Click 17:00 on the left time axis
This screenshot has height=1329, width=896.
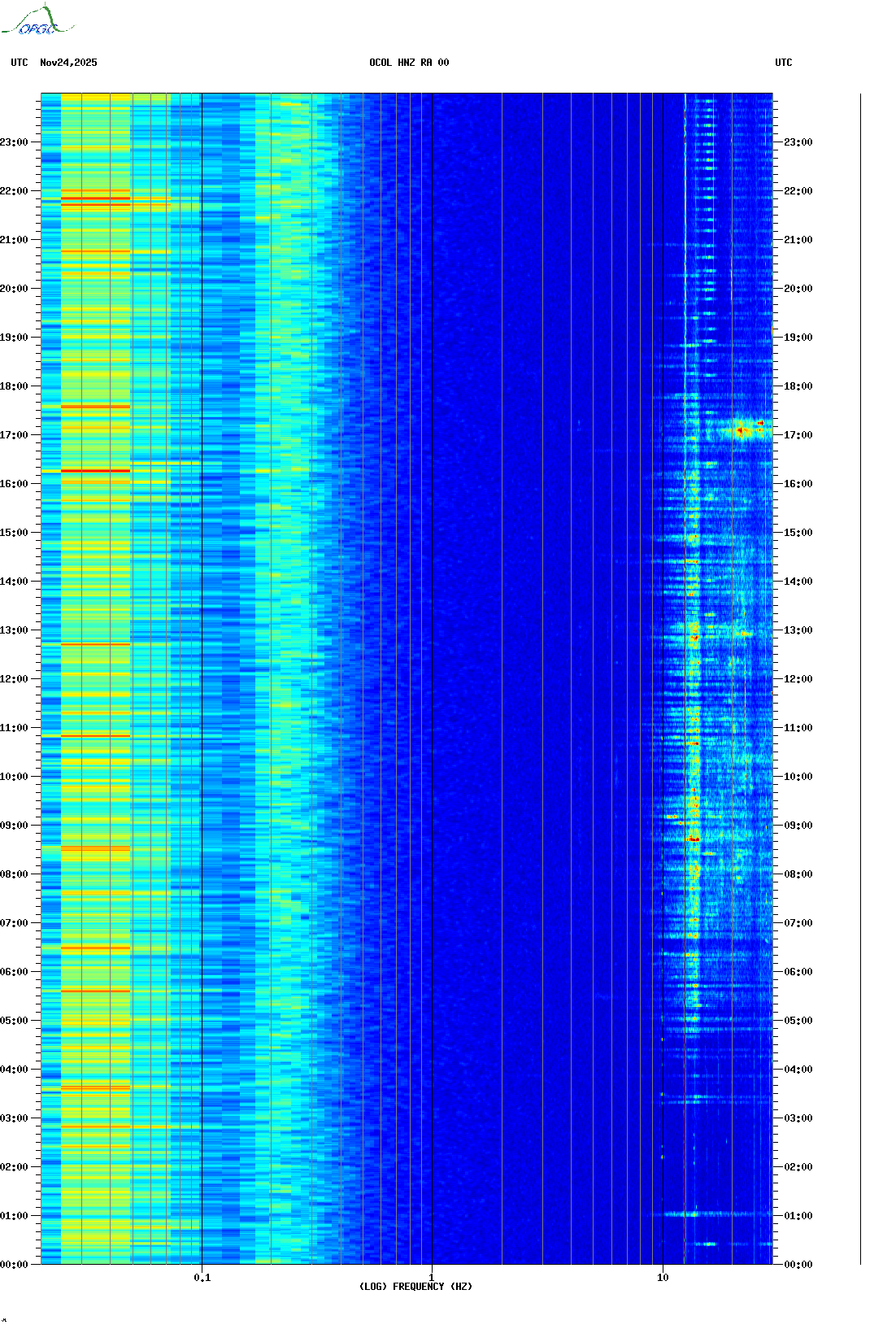(x=14, y=435)
